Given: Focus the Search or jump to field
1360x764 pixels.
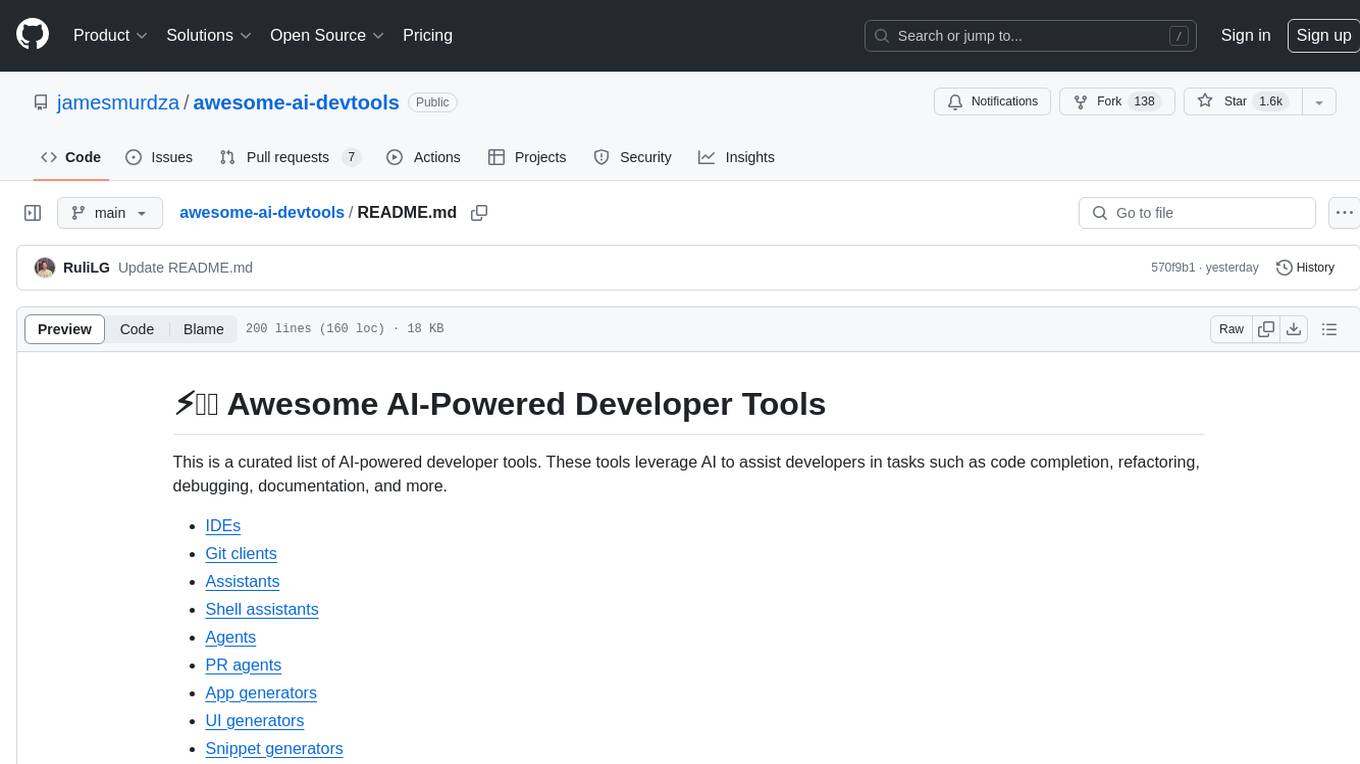Looking at the screenshot, I should pyautogui.click(x=1031, y=36).
